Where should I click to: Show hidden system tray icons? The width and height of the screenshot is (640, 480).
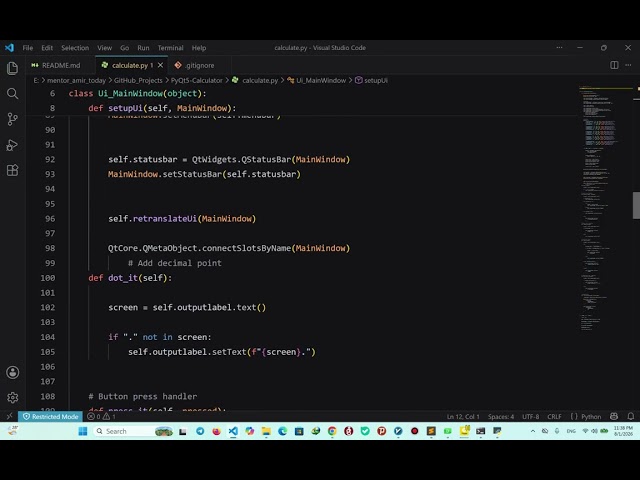click(x=533, y=431)
